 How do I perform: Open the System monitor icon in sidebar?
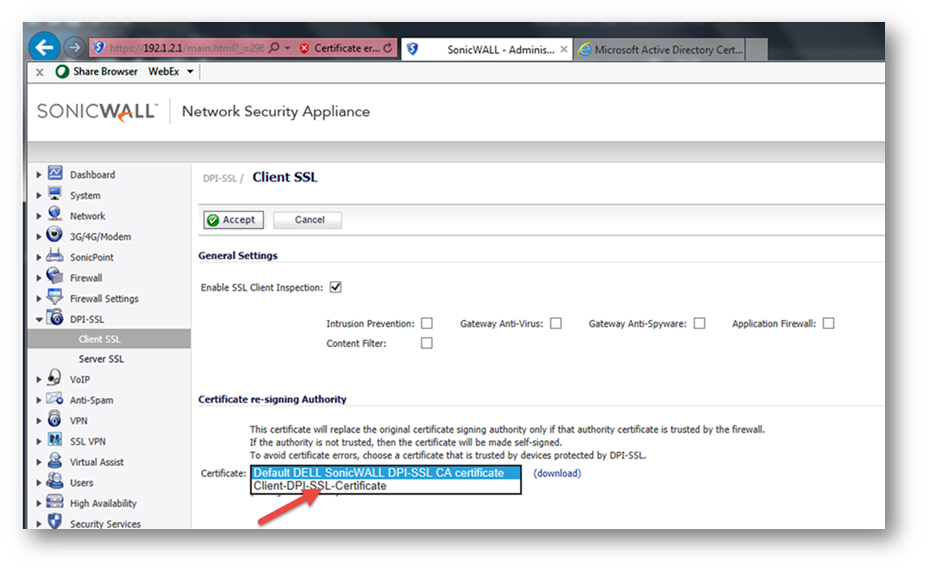[55, 193]
